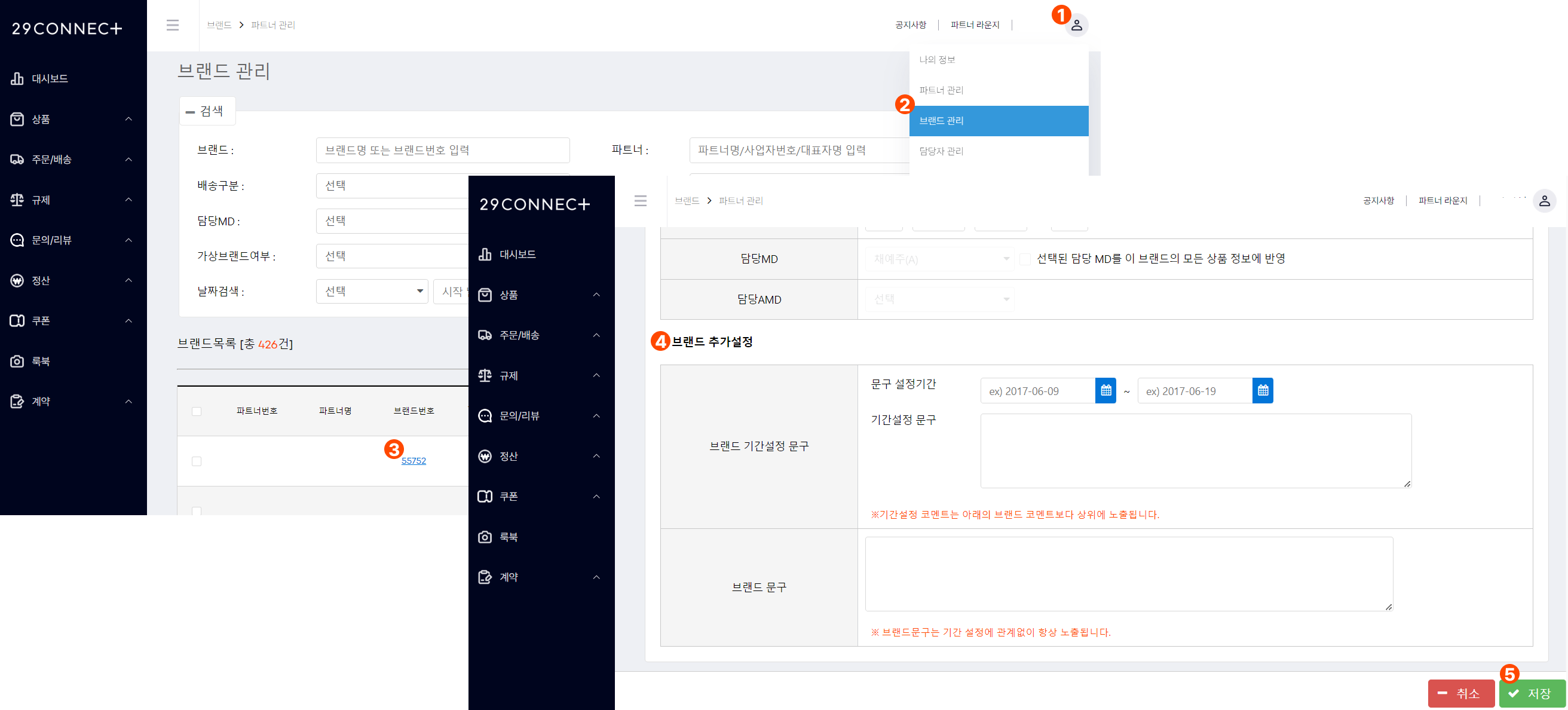
Task: Open 날짜검색 선택 dropdown
Action: point(372,291)
